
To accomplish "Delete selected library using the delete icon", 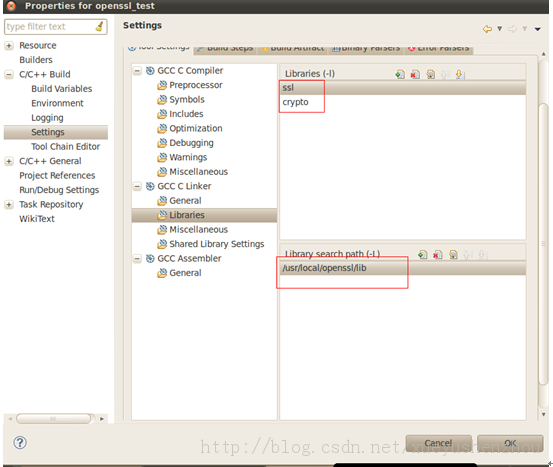I will [x=415, y=74].
